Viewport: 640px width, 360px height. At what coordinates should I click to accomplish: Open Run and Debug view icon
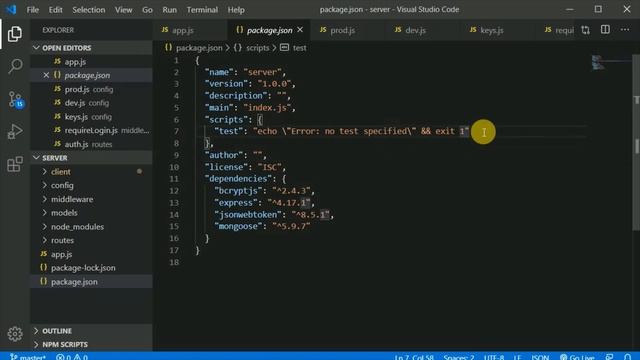15,131
